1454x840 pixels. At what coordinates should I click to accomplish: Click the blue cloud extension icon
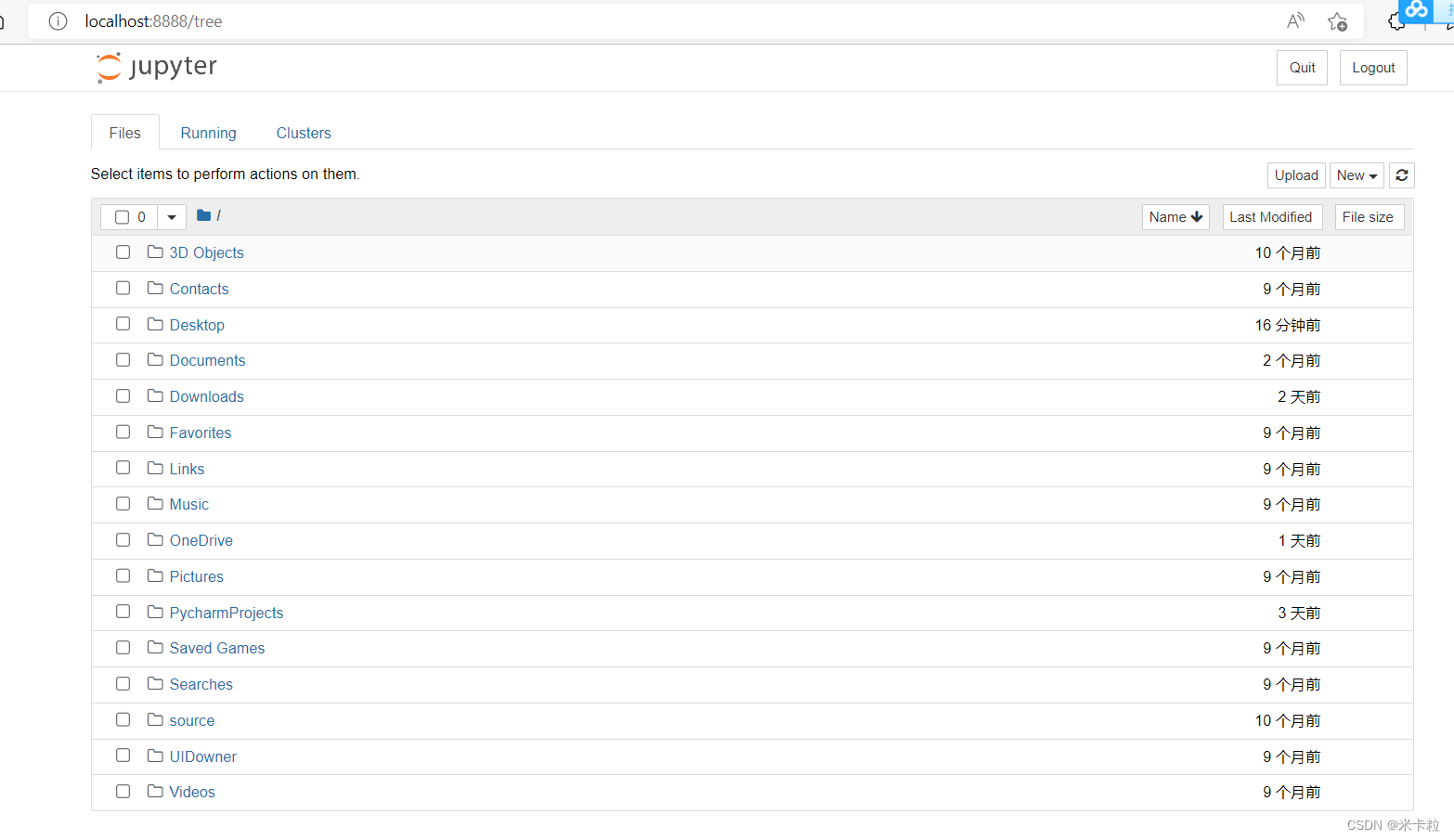(1416, 10)
